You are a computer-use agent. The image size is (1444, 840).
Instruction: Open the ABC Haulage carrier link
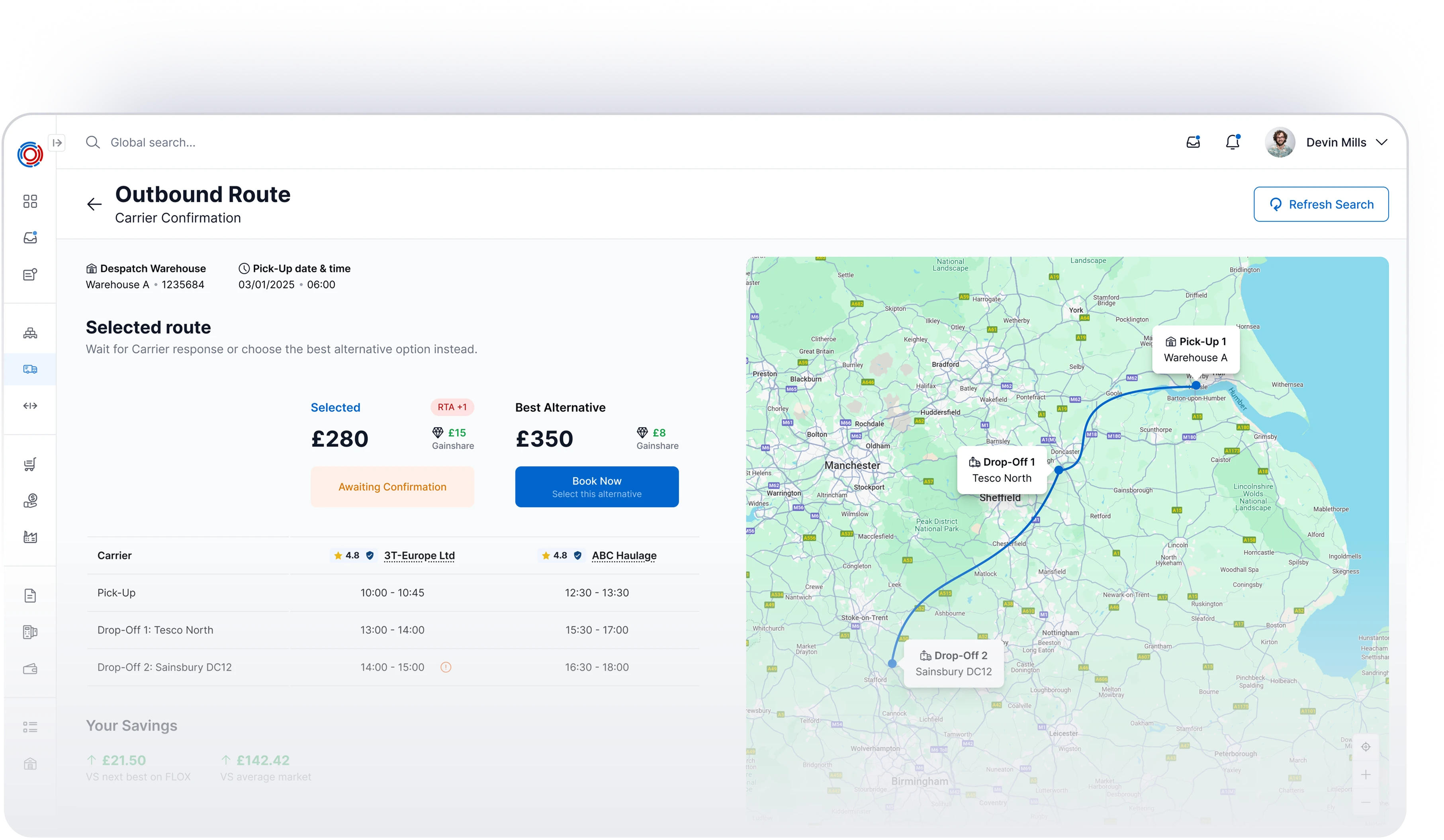pyautogui.click(x=624, y=555)
